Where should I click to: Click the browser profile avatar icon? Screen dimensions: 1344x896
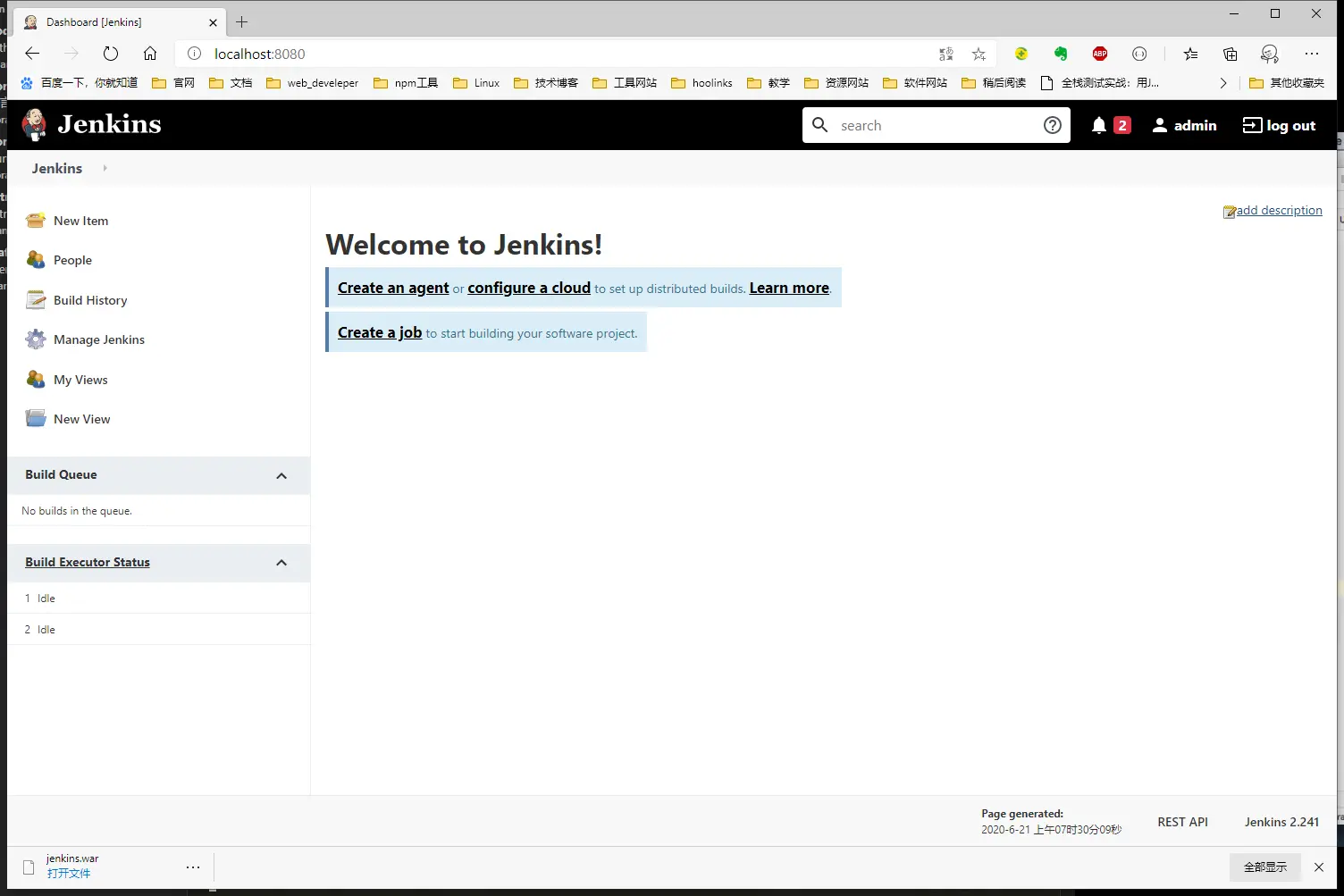pyautogui.click(x=1270, y=54)
